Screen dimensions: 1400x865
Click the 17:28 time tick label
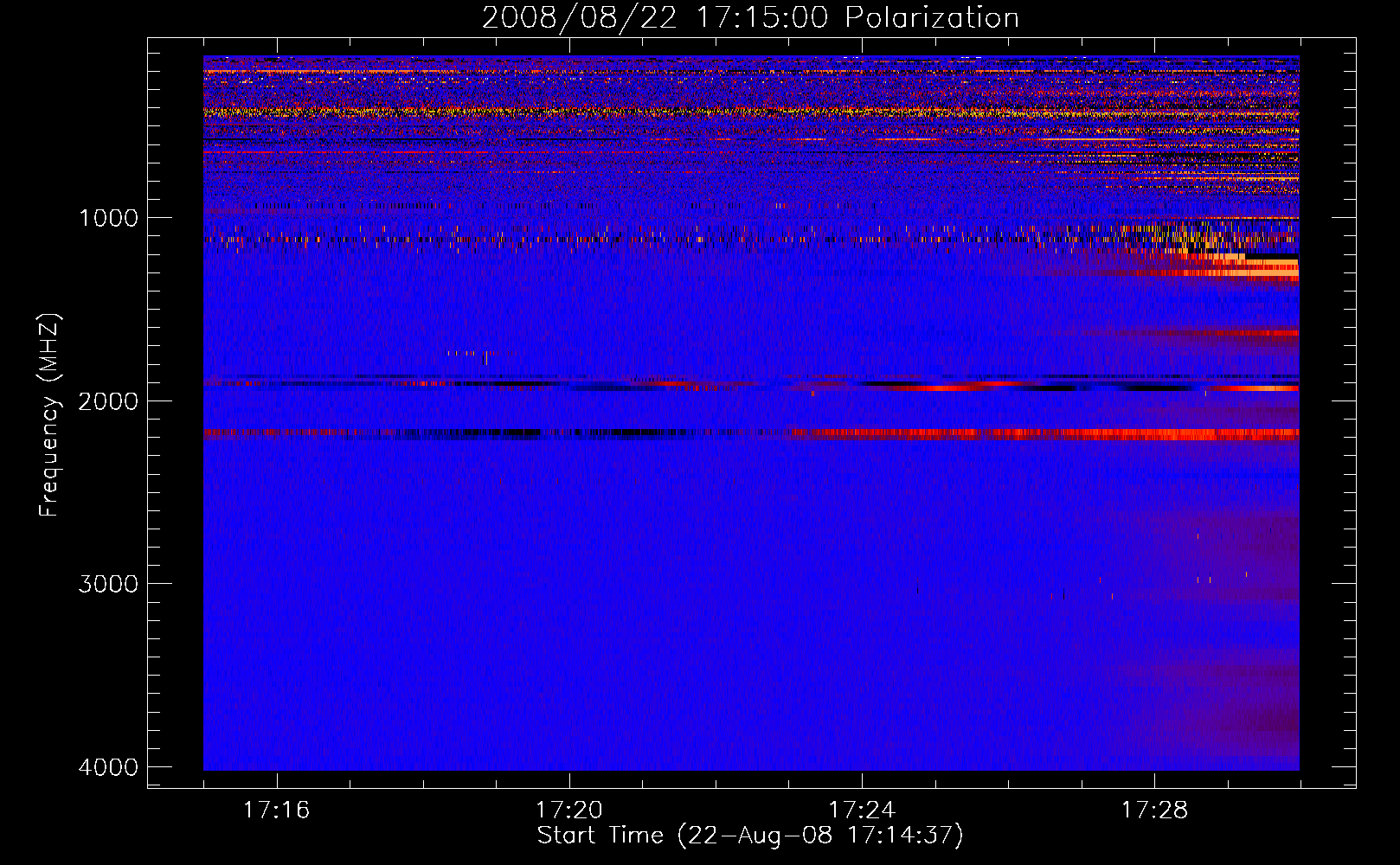(1154, 810)
